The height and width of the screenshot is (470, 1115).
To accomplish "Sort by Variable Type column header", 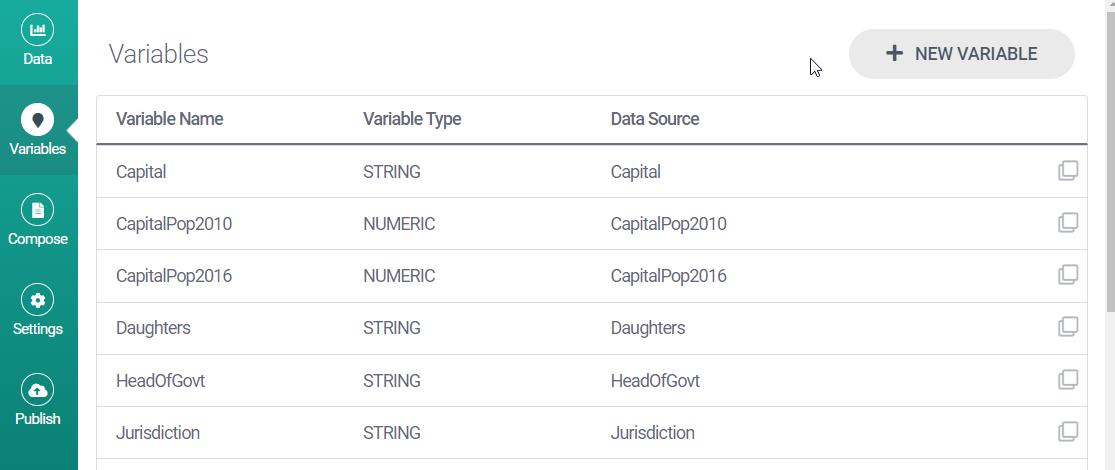I will [x=412, y=119].
